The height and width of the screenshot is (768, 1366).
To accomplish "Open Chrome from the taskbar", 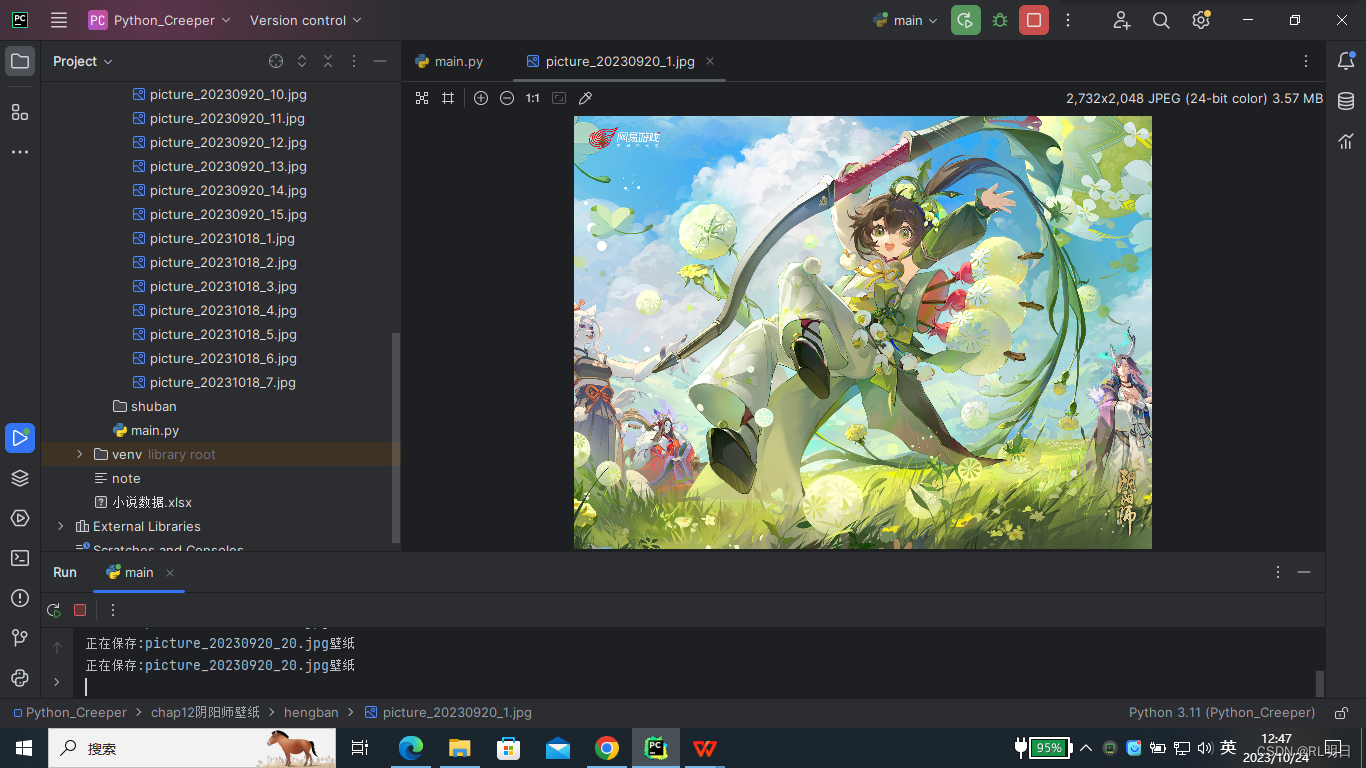I will click(x=607, y=747).
